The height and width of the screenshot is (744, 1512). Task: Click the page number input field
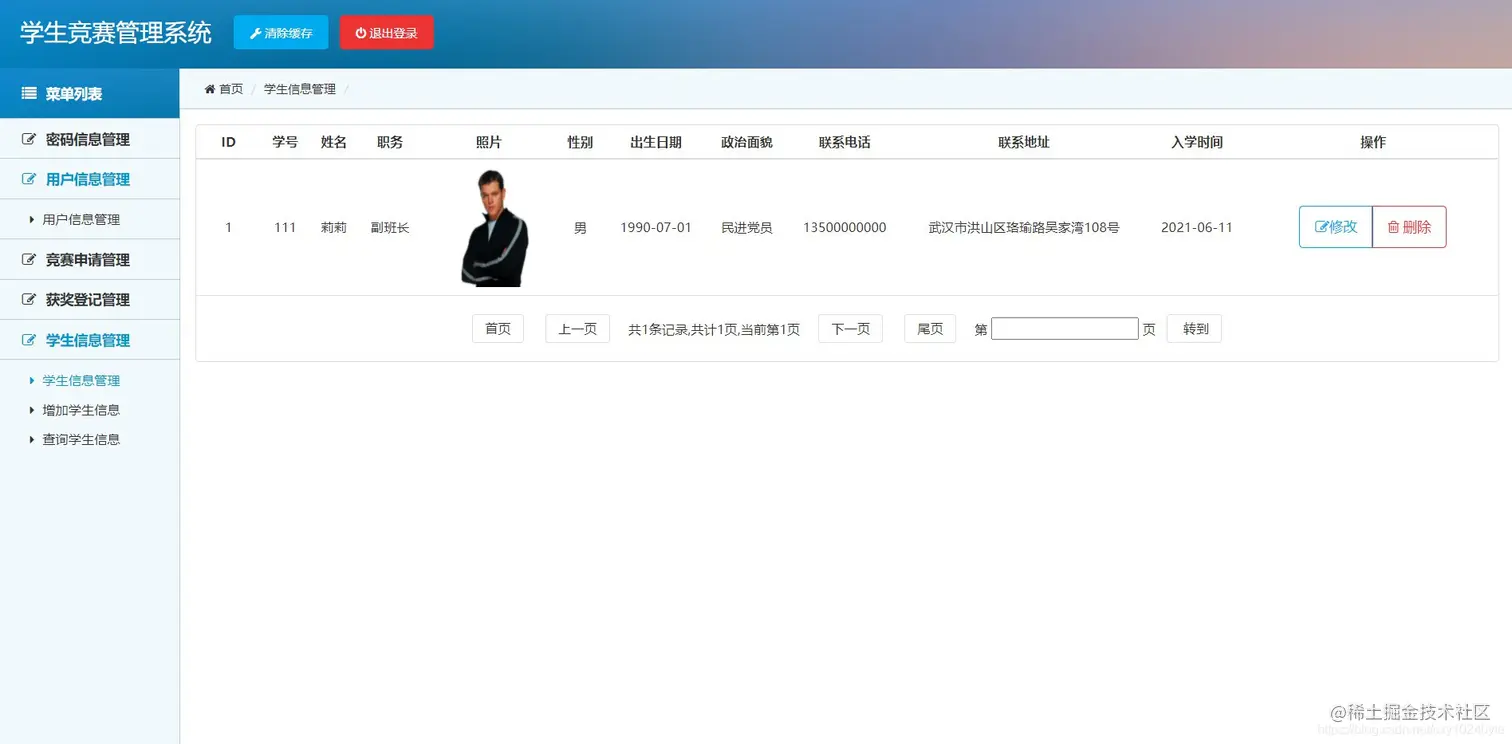tap(1063, 328)
